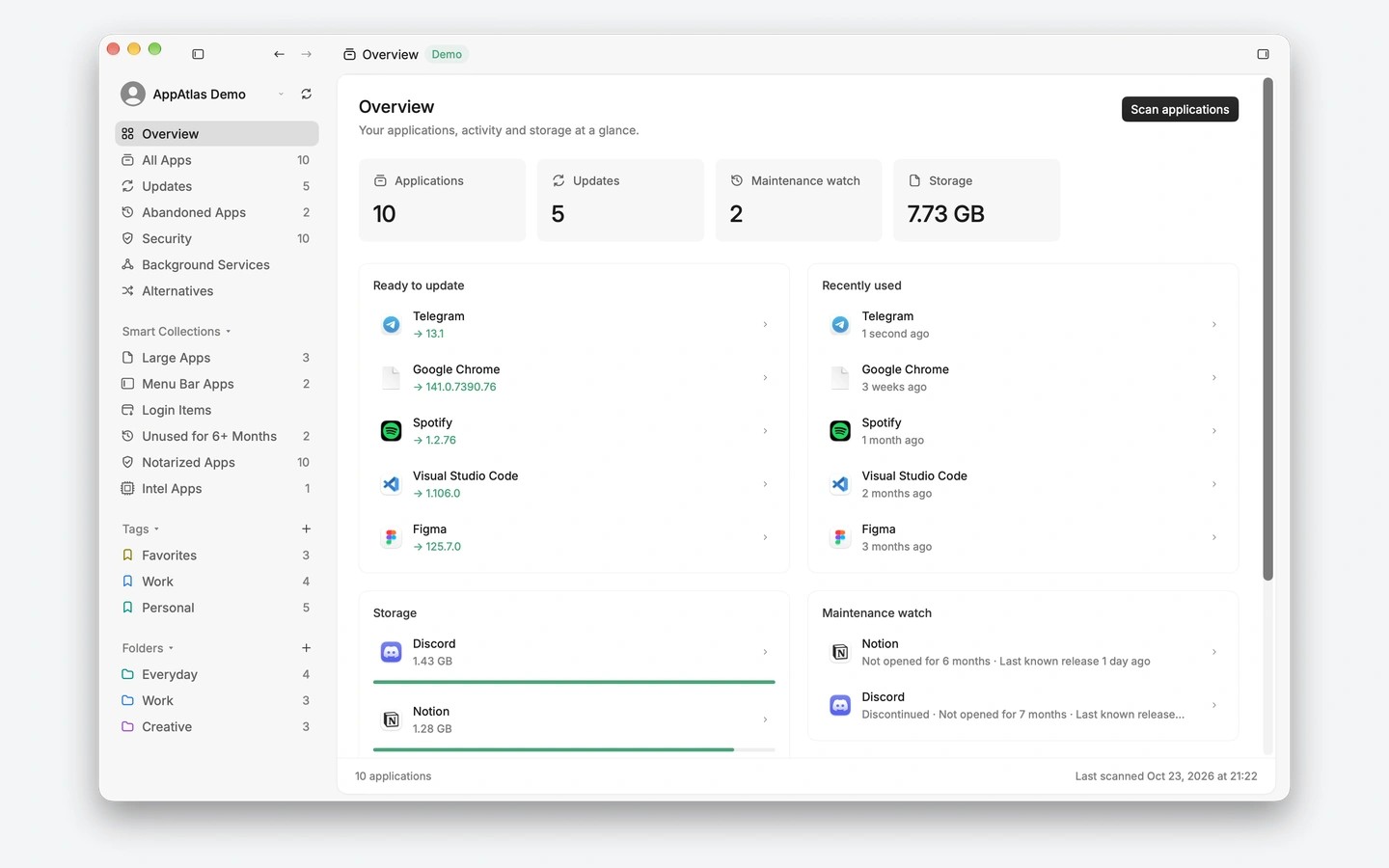Go to Abandoned Apps
This screenshot has width=1389, height=868.
click(x=217, y=212)
